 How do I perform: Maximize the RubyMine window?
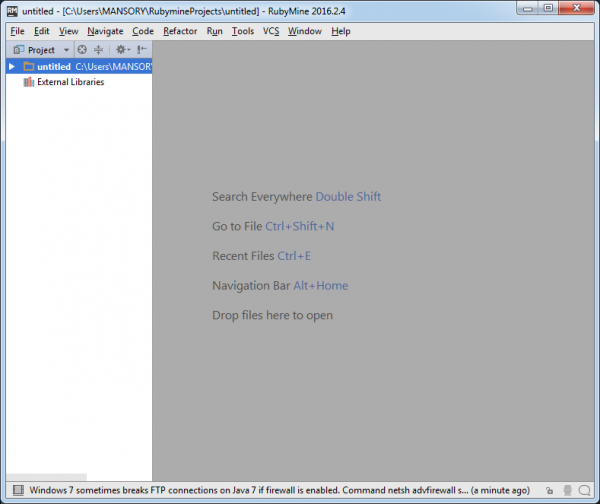(548, 8)
